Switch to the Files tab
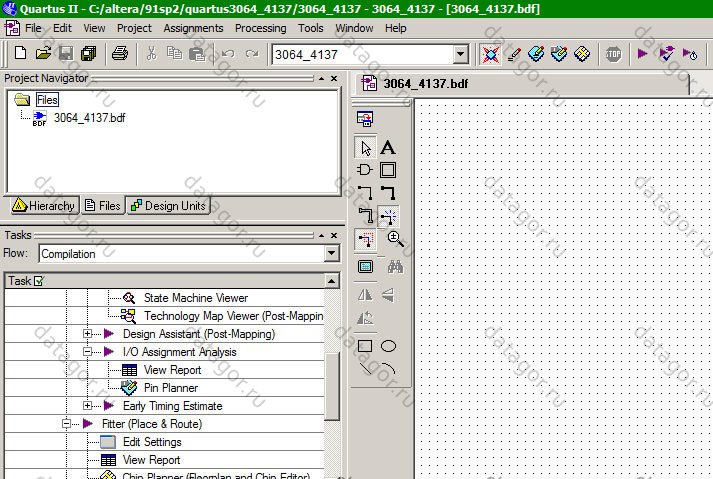Viewport: 713px width, 479px height. coord(103,206)
